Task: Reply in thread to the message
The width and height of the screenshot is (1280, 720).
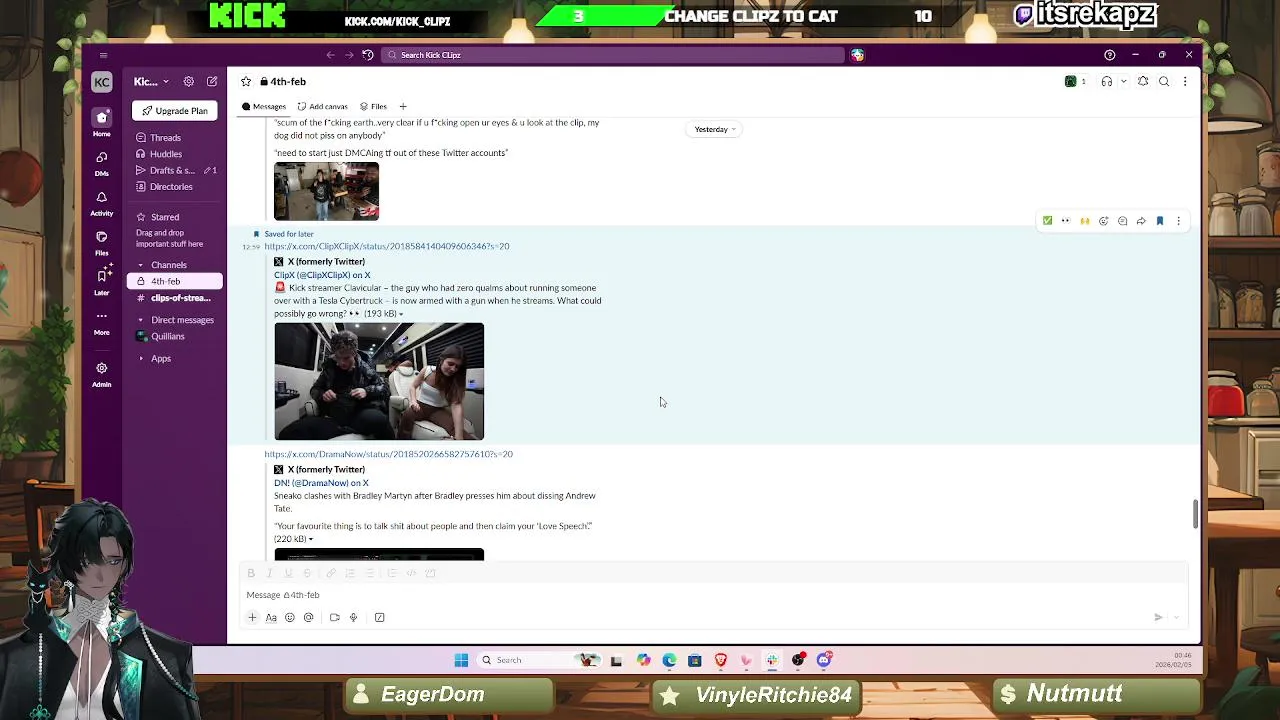Action: point(1122,221)
